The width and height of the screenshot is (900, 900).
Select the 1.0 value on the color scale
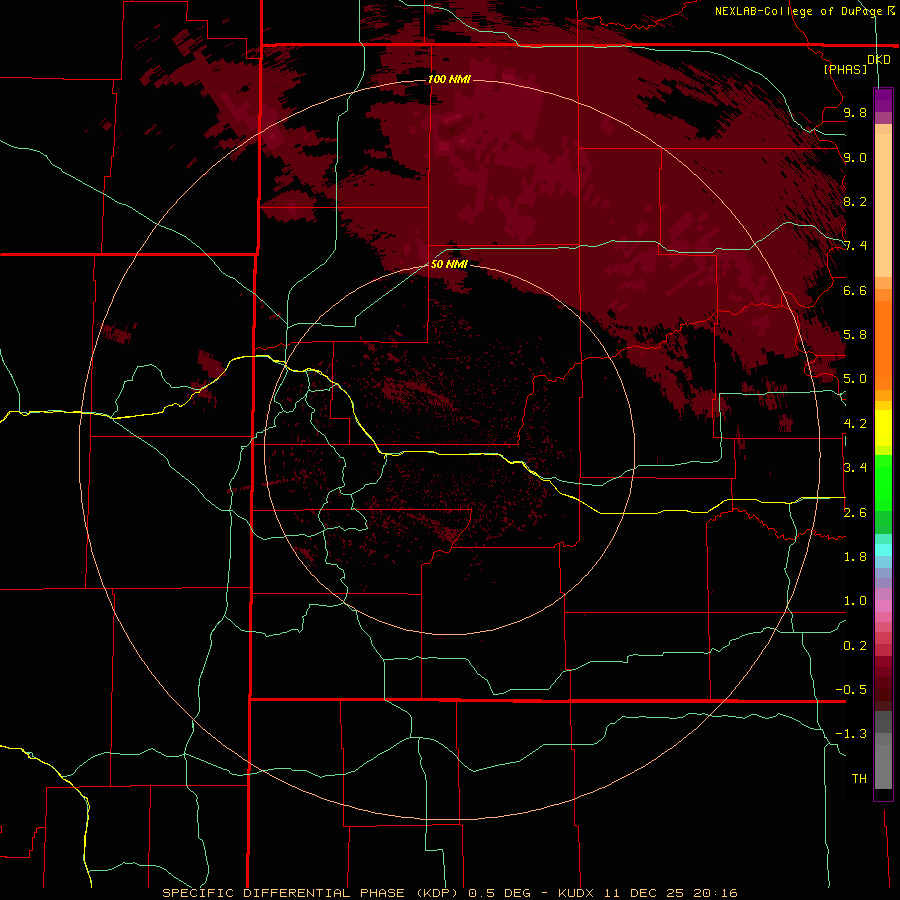pos(855,601)
